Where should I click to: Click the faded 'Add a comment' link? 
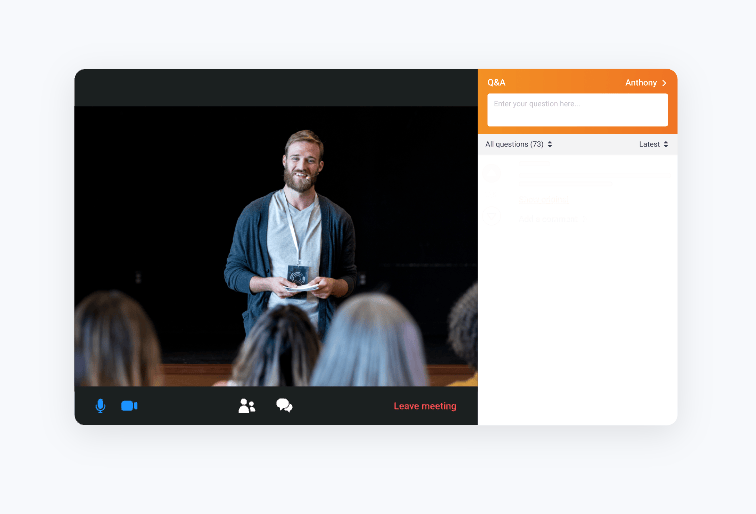pos(549,218)
